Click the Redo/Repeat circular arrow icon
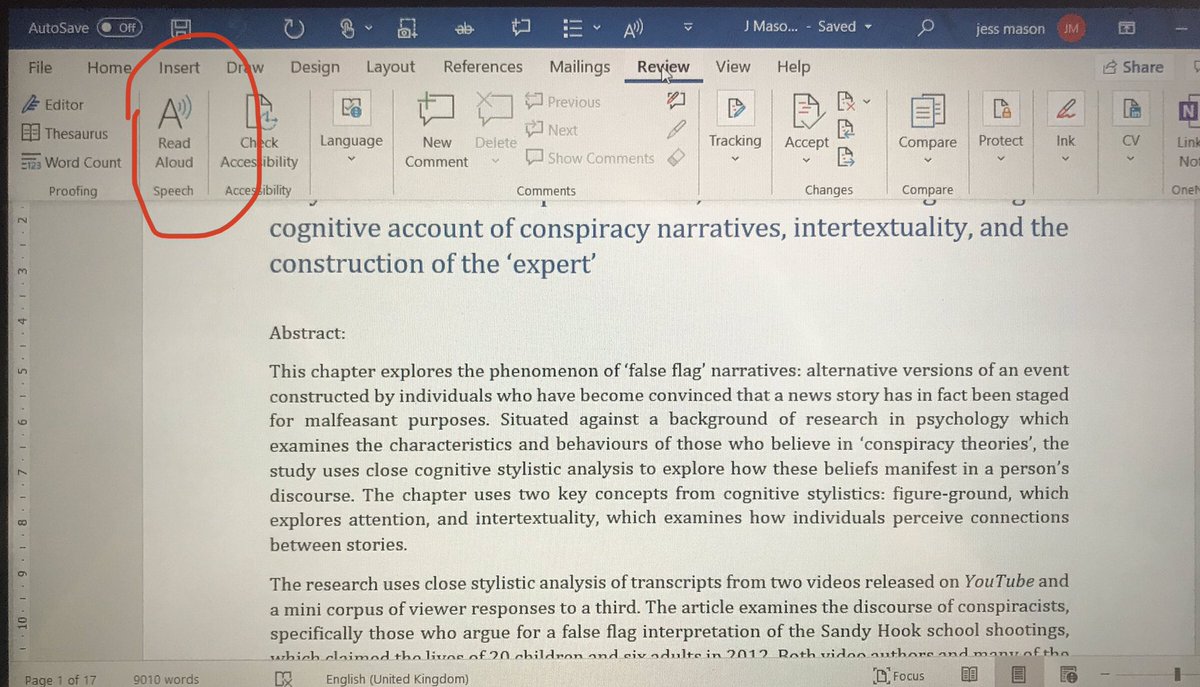 [x=295, y=28]
